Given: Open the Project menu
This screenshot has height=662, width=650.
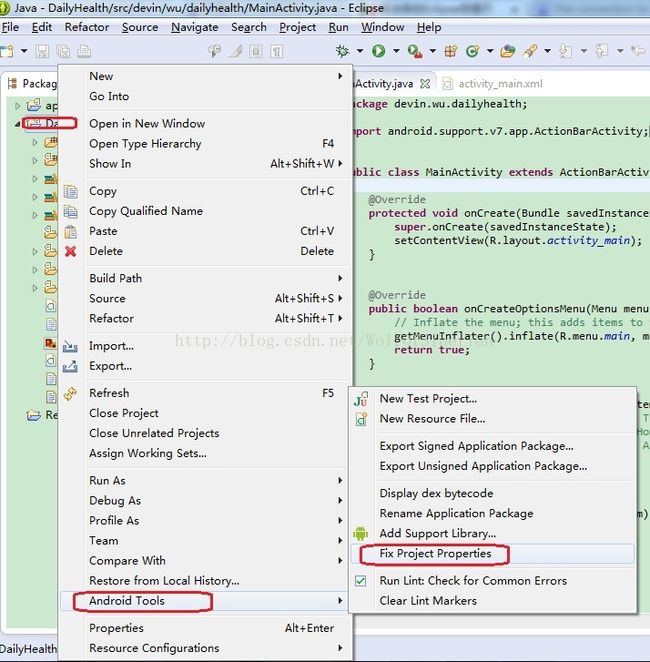Looking at the screenshot, I should click(x=297, y=27).
